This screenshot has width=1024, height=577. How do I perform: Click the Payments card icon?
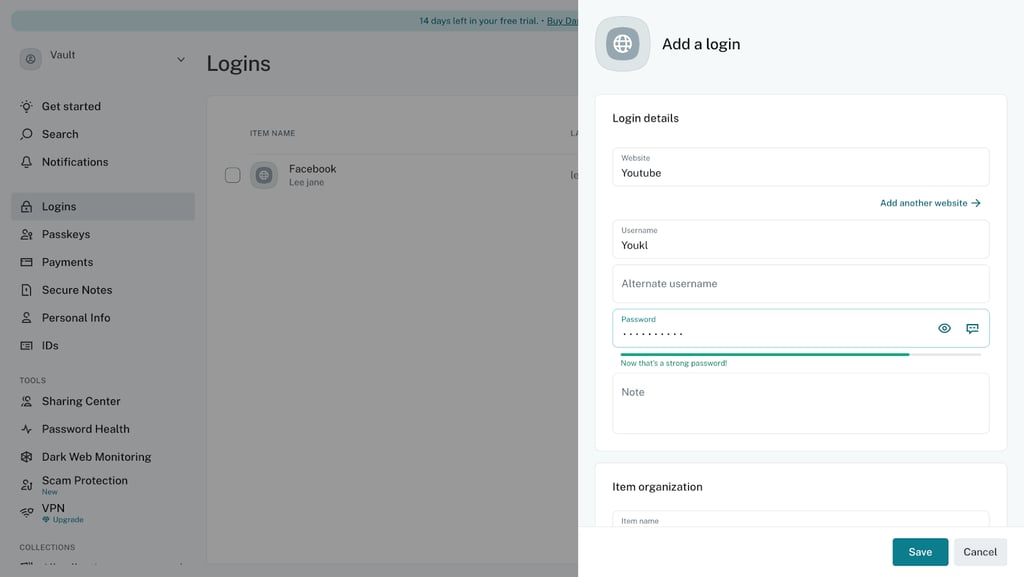click(x=26, y=262)
